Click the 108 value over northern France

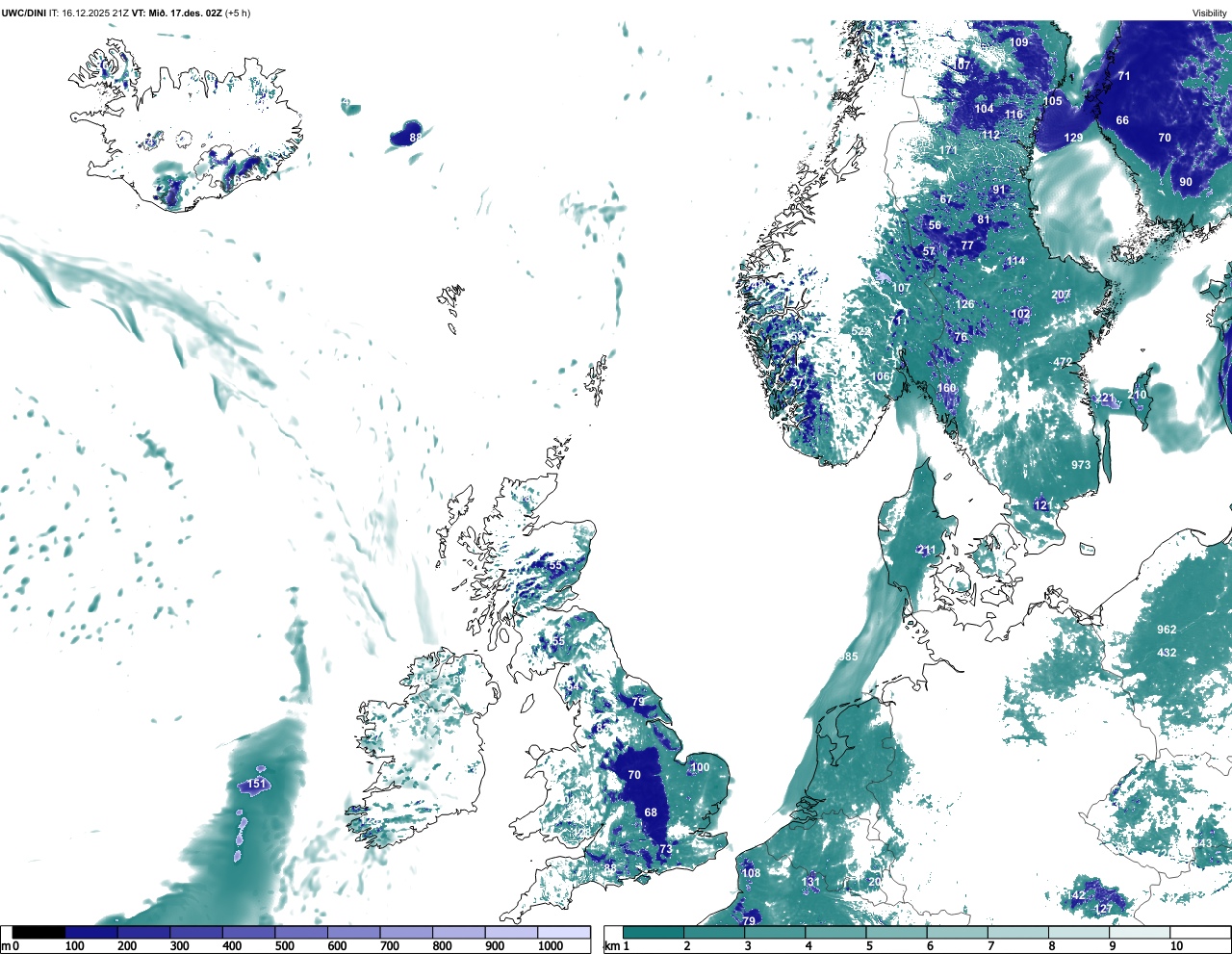pos(751,873)
